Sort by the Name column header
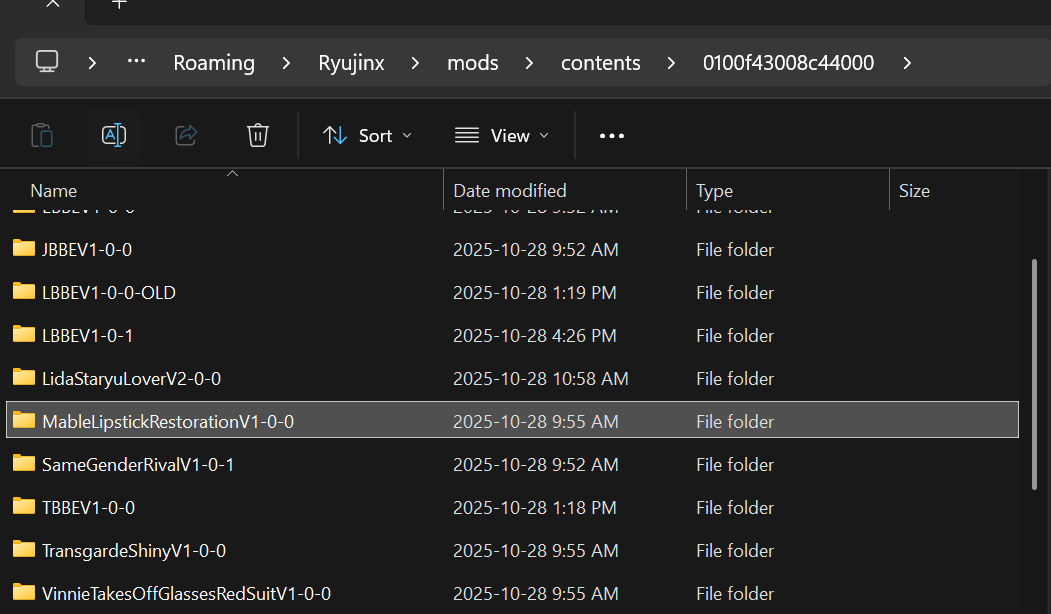Viewport: 1051px width, 614px height. (54, 191)
